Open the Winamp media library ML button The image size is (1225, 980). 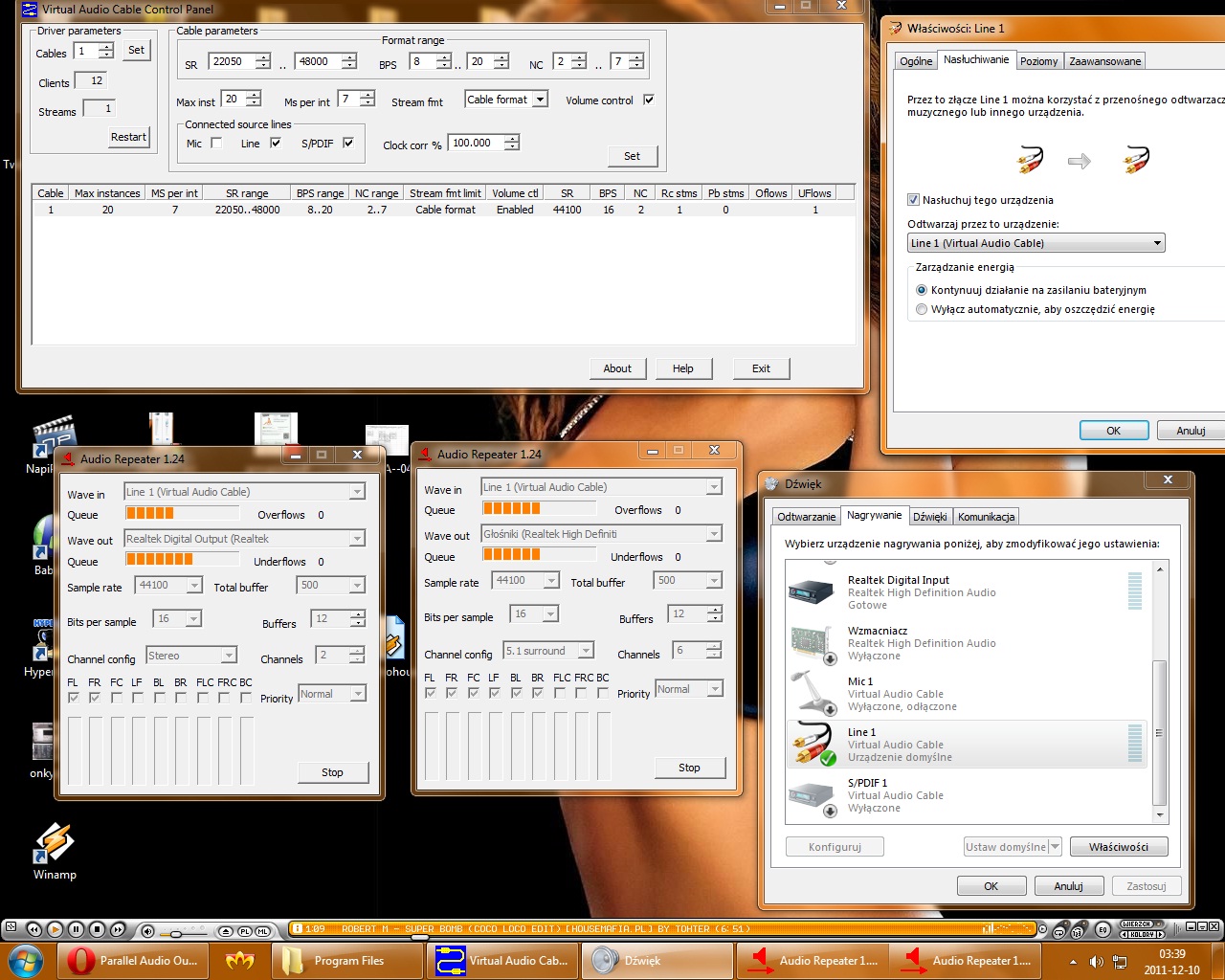click(x=264, y=930)
